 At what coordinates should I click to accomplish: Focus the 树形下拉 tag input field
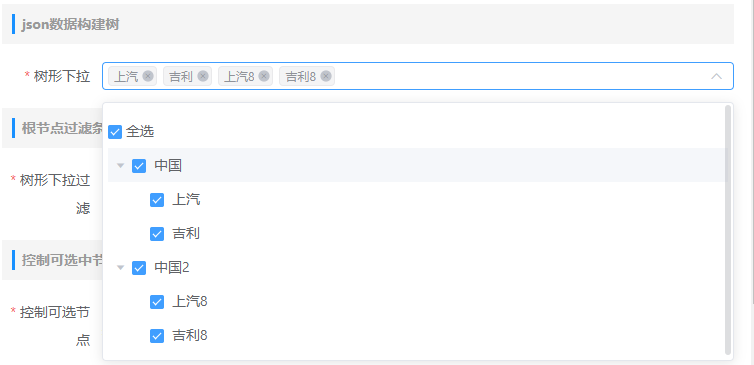tap(418, 76)
